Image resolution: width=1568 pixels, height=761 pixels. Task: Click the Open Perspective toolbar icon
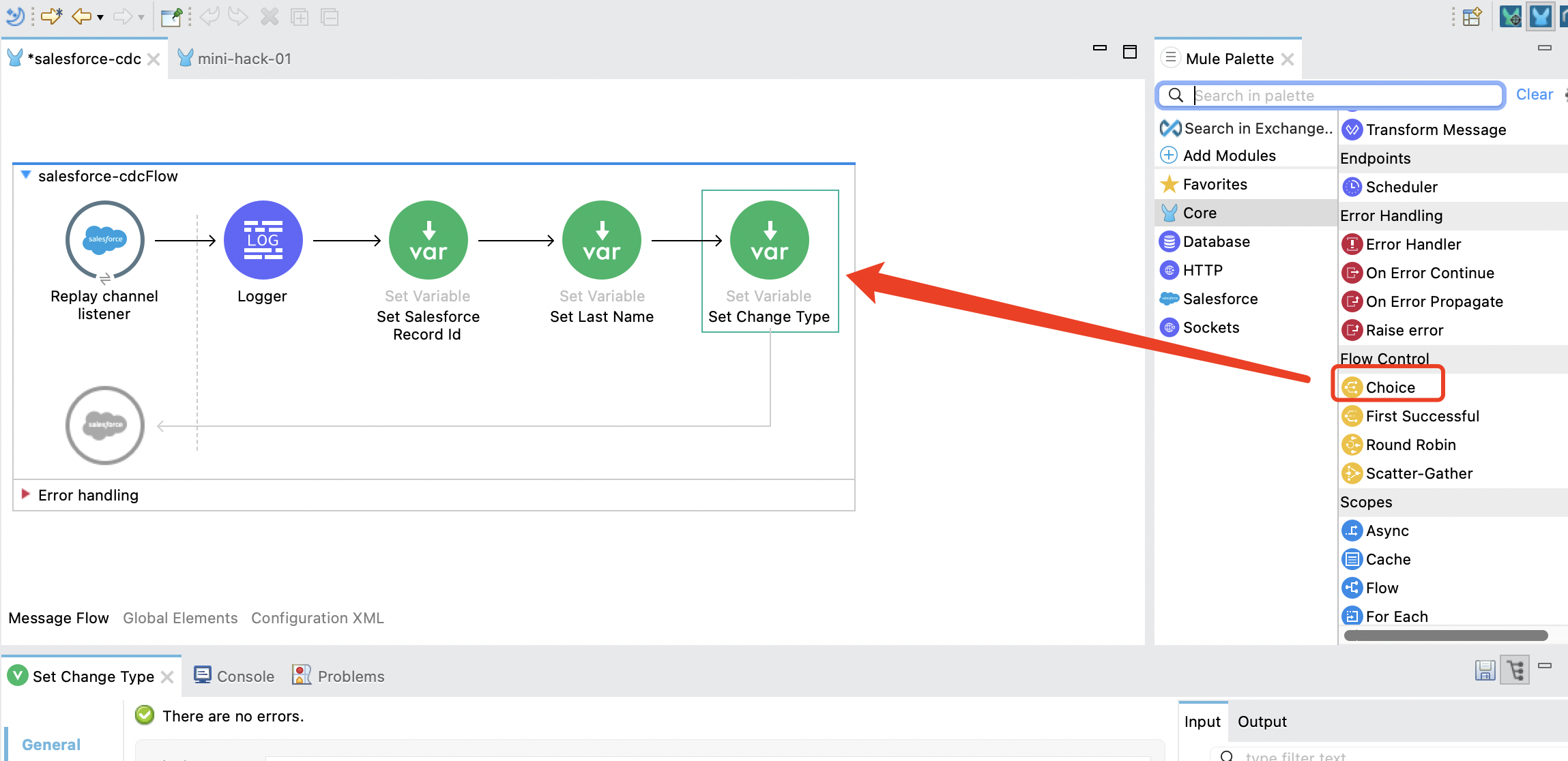[x=1472, y=16]
